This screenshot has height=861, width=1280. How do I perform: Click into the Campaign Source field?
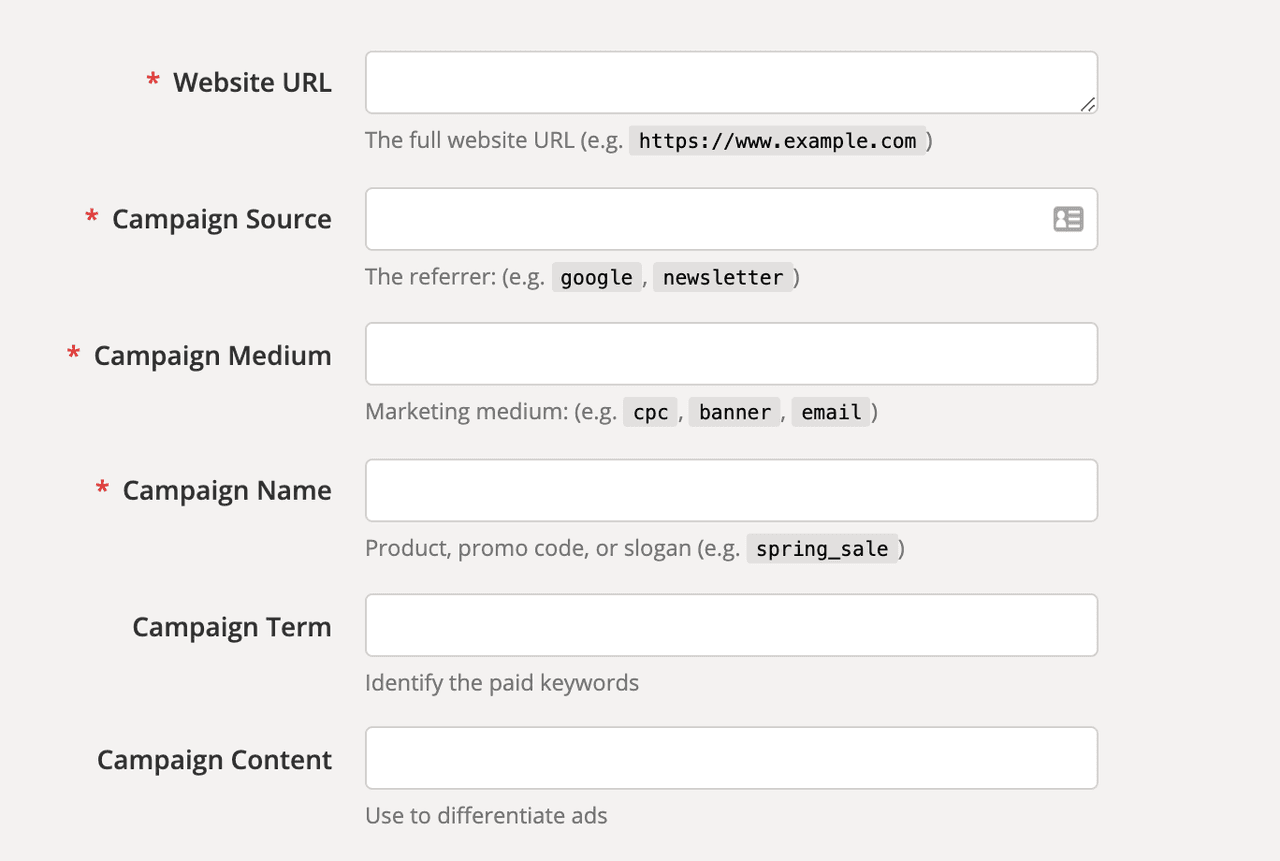tap(700, 219)
